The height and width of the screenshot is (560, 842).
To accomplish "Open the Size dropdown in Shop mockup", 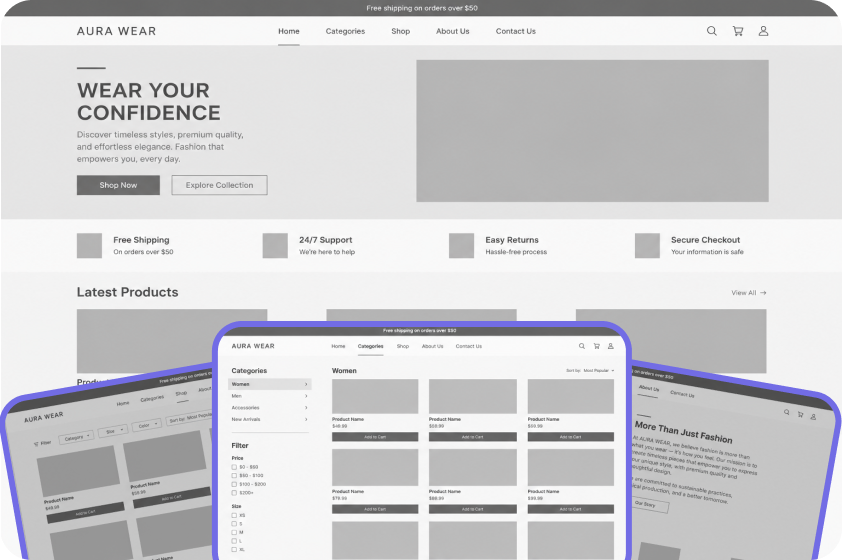I will [113, 431].
